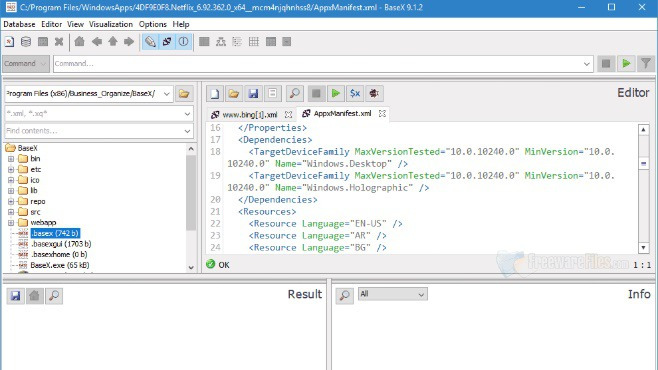
Task: Select the AppxManifest.xml tab
Action: click(x=342, y=113)
